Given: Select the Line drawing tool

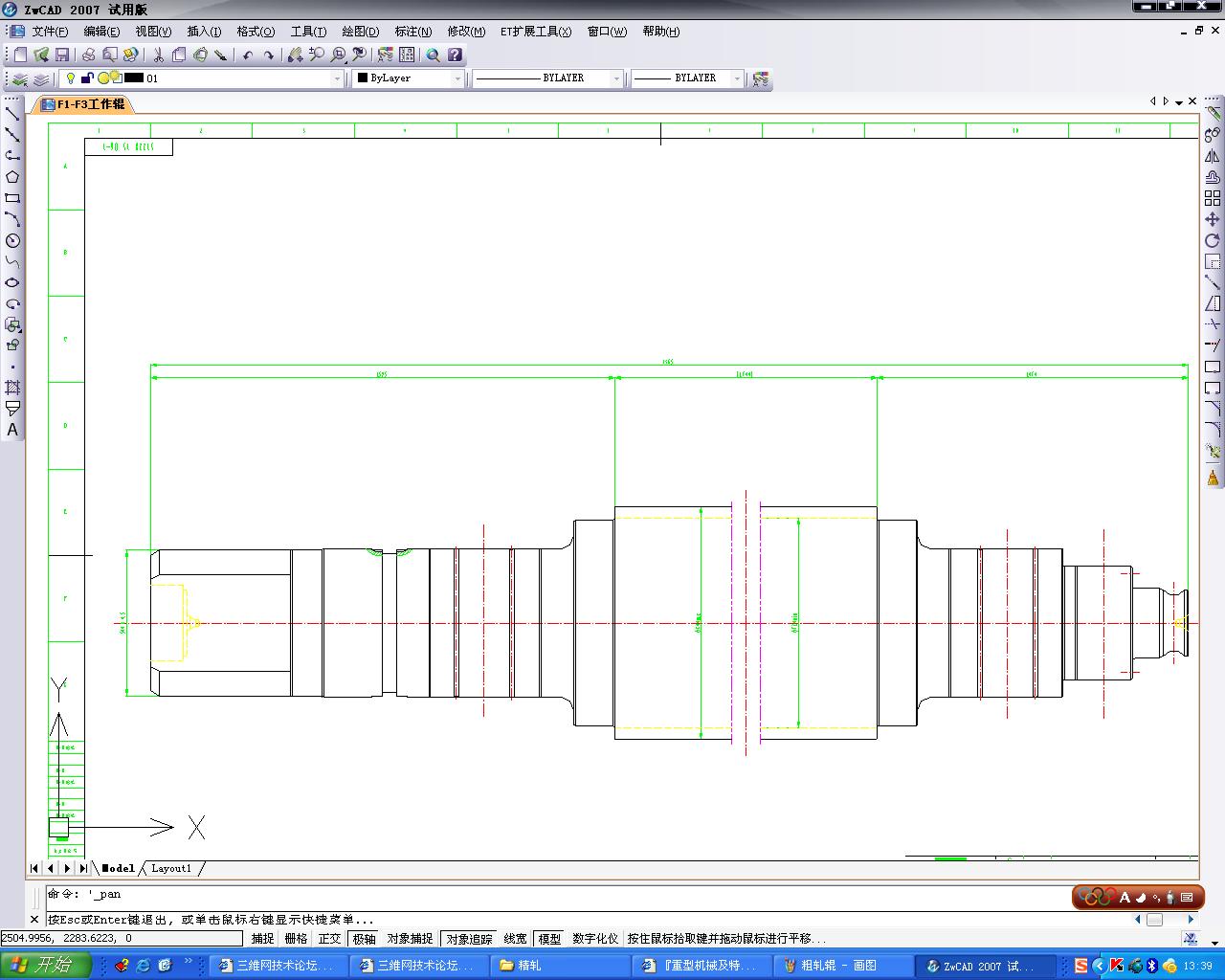Looking at the screenshot, I should coord(12,113).
